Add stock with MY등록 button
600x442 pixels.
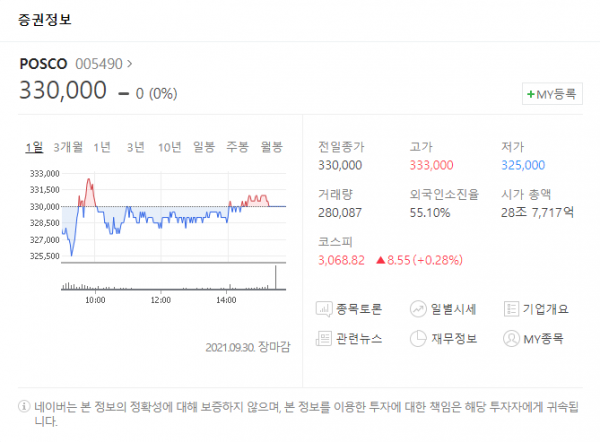[552, 94]
